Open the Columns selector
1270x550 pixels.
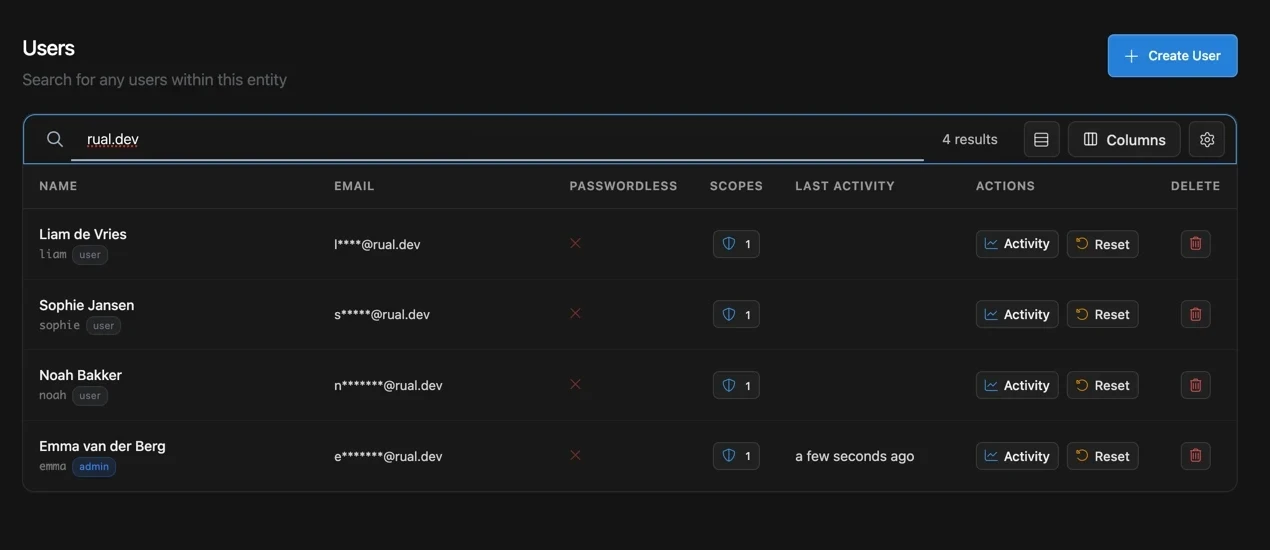[x=1124, y=140]
